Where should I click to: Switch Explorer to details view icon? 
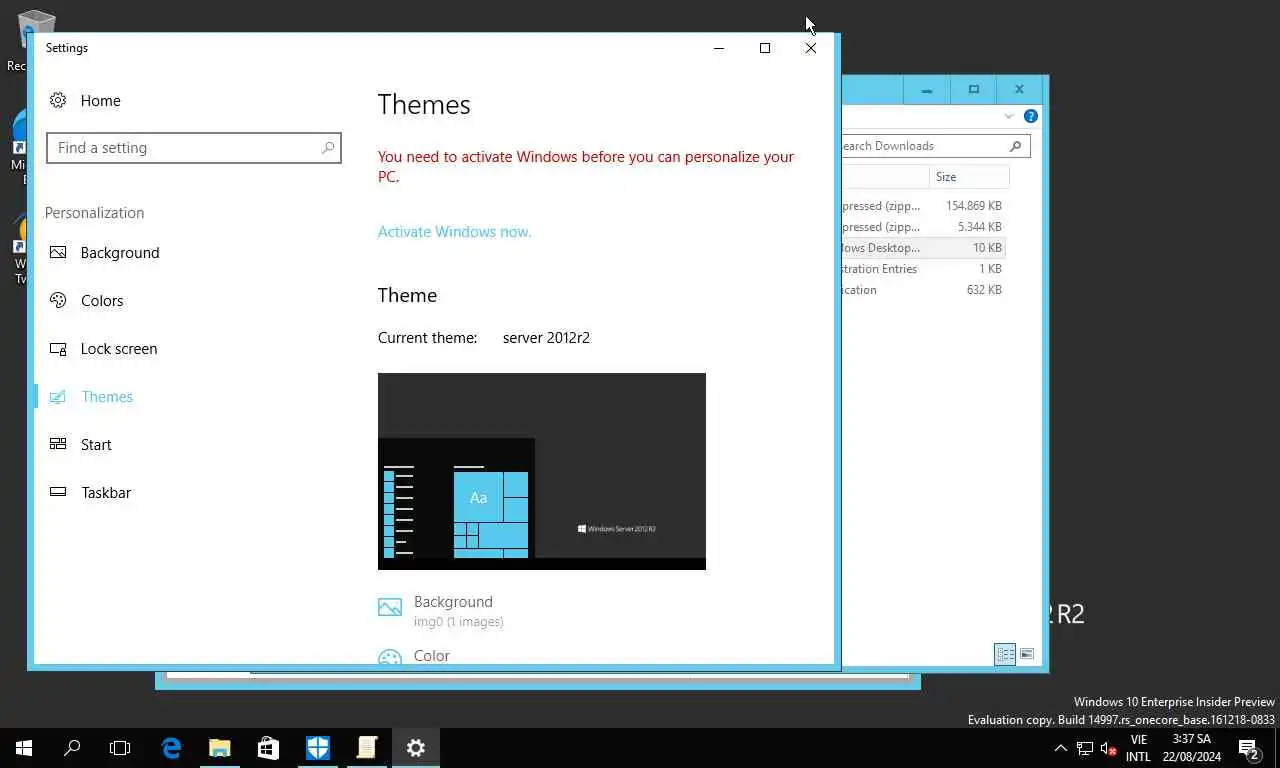click(1005, 654)
